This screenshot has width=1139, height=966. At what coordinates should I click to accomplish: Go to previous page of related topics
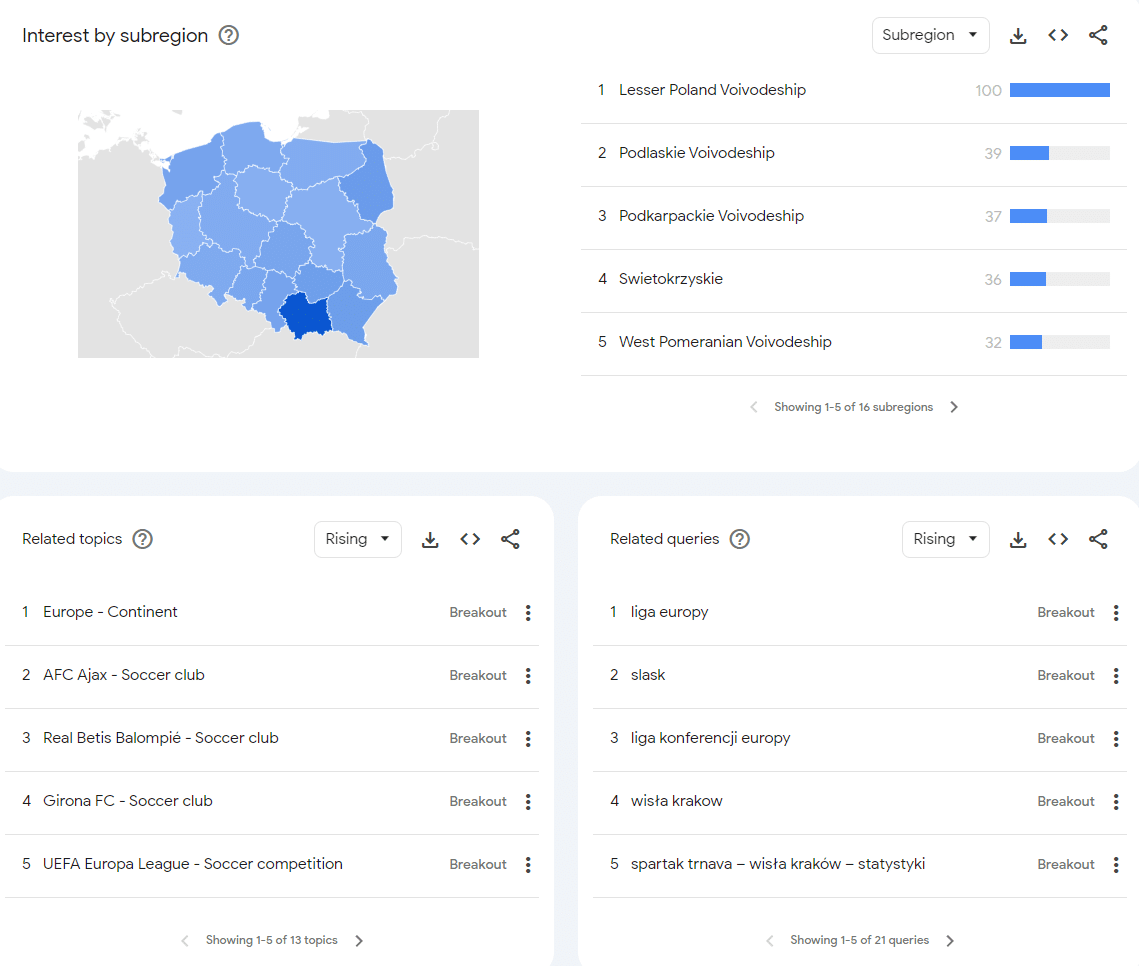click(185, 941)
